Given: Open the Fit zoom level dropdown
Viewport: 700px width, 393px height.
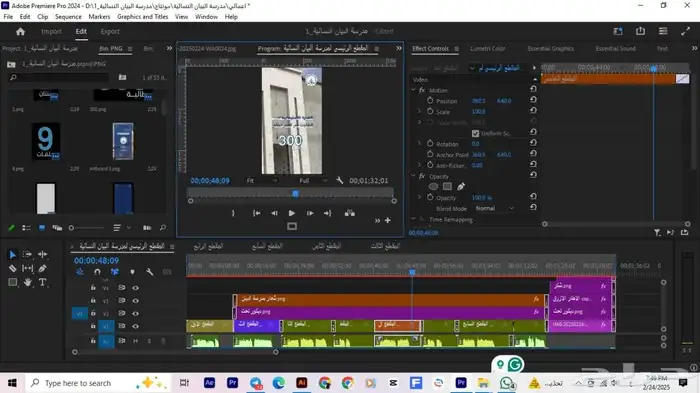Looking at the screenshot, I should point(262,180).
